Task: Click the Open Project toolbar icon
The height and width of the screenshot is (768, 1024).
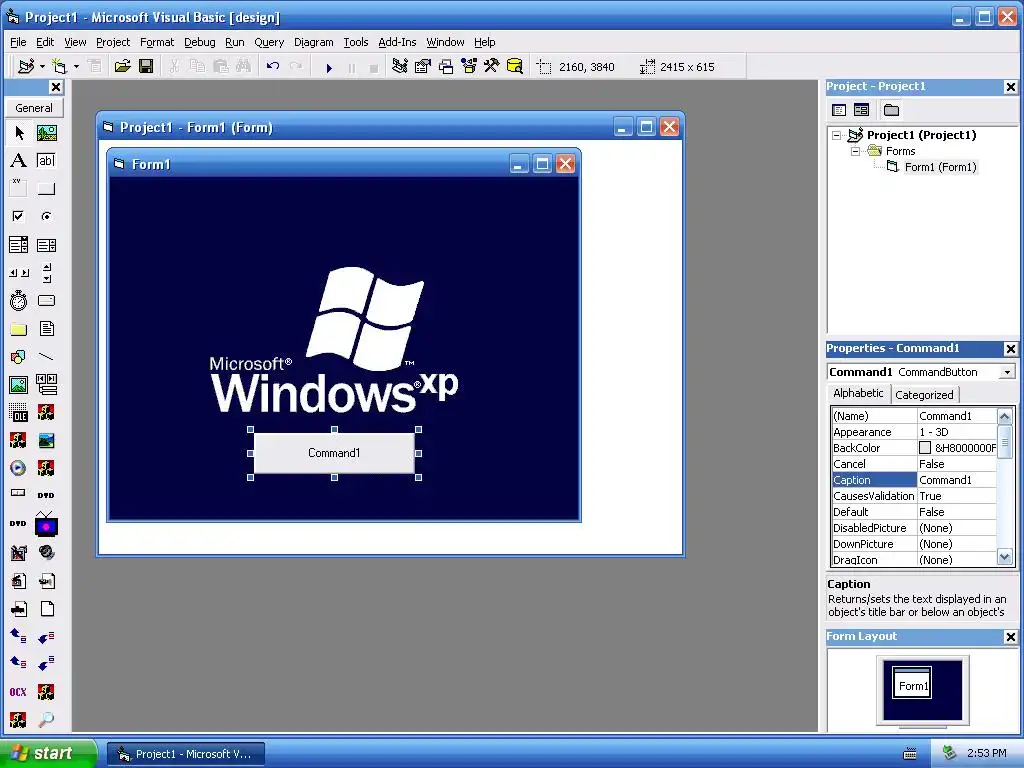Action: 122,66
